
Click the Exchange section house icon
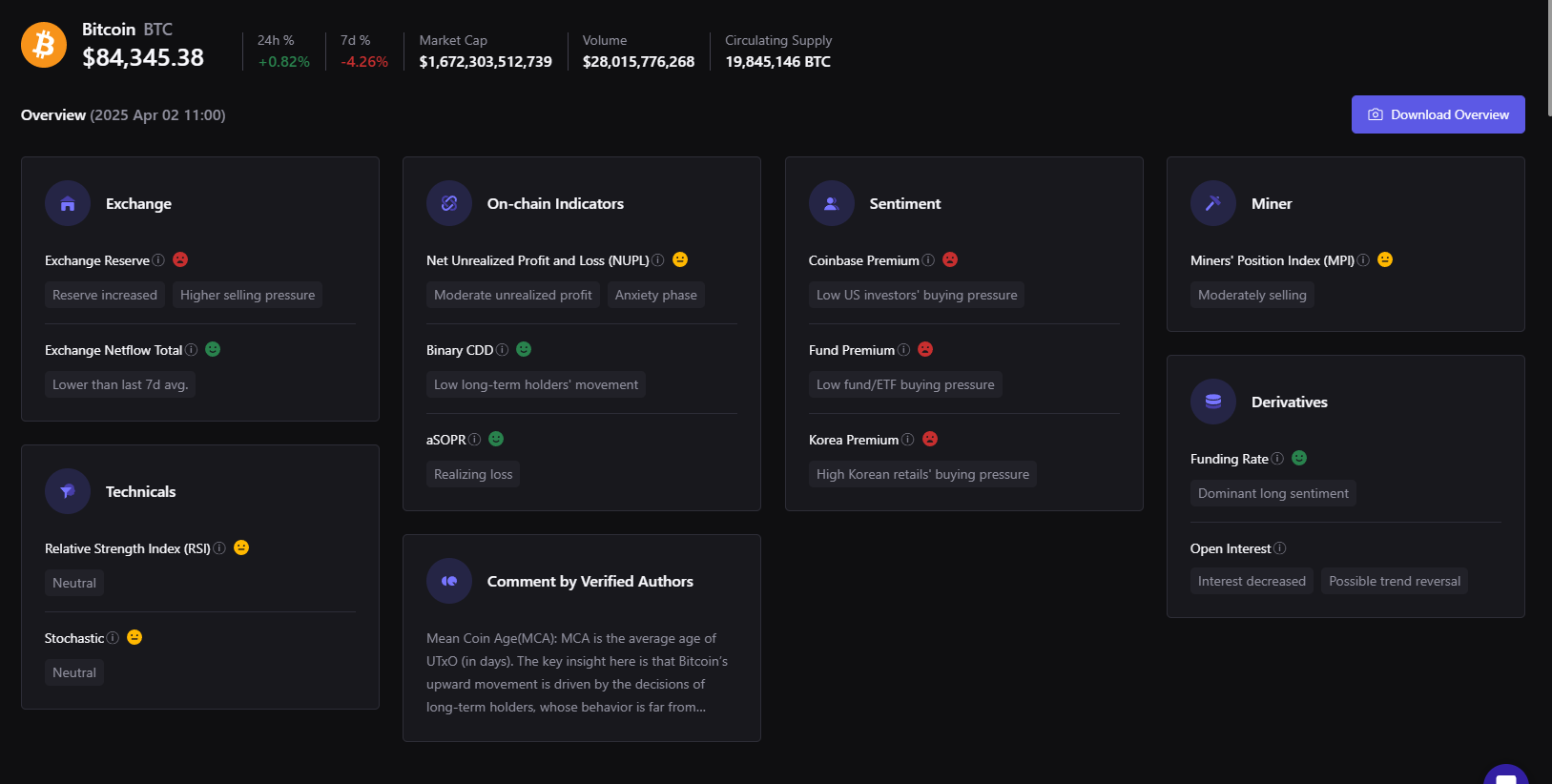tap(68, 203)
